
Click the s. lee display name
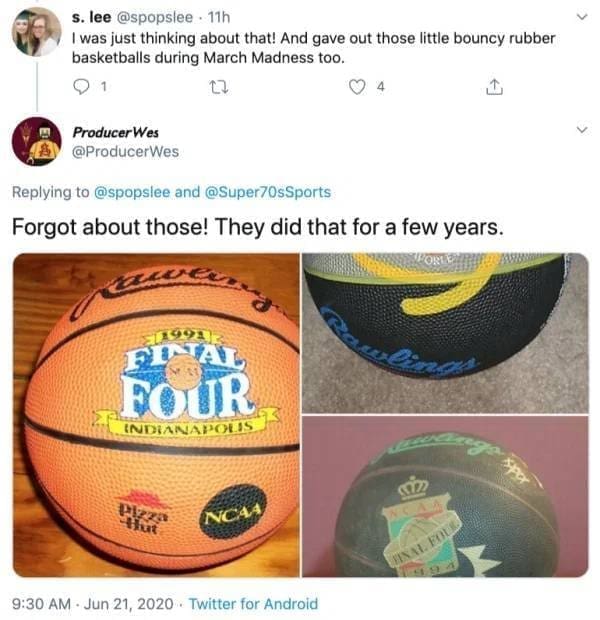[91, 17]
